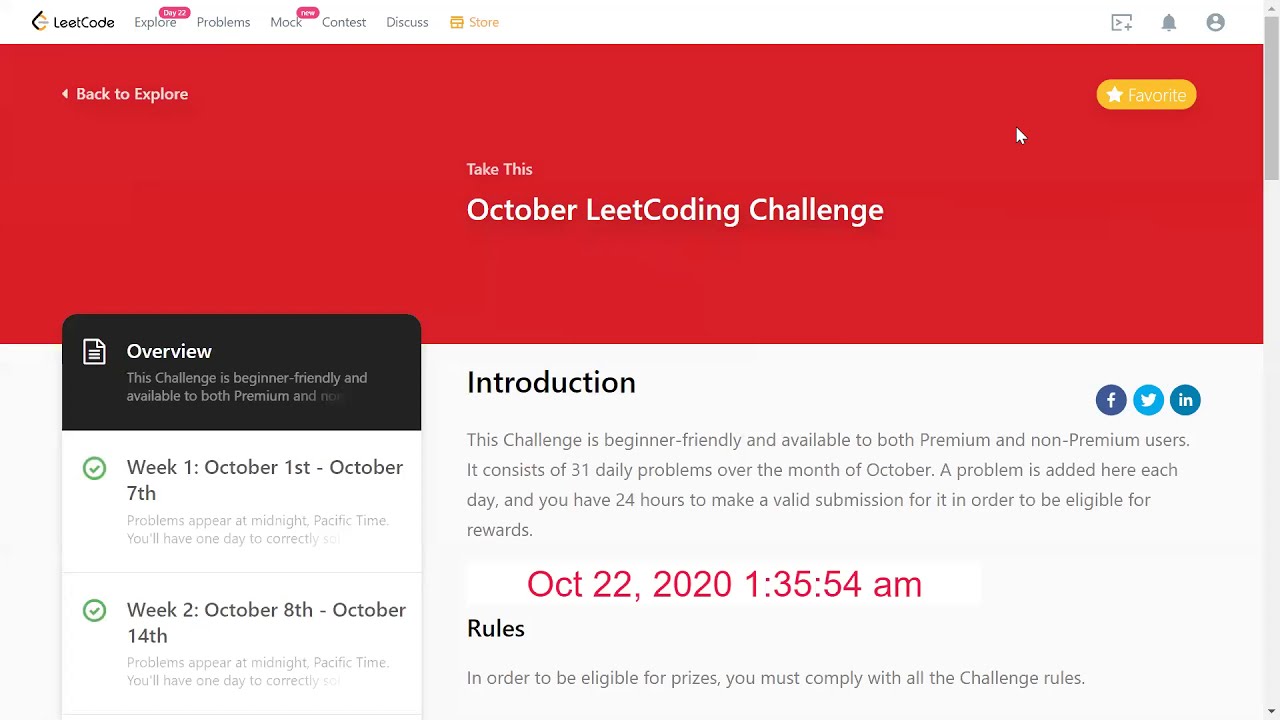The width and height of the screenshot is (1280, 720).
Task: Click the Week 1 green checkmark
Action: tap(94, 468)
